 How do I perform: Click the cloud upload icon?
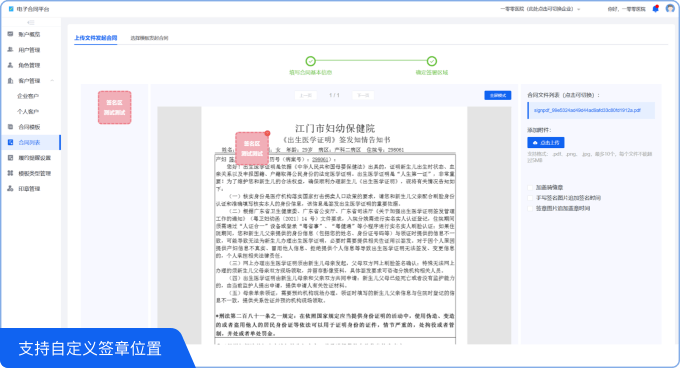click(x=535, y=143)
